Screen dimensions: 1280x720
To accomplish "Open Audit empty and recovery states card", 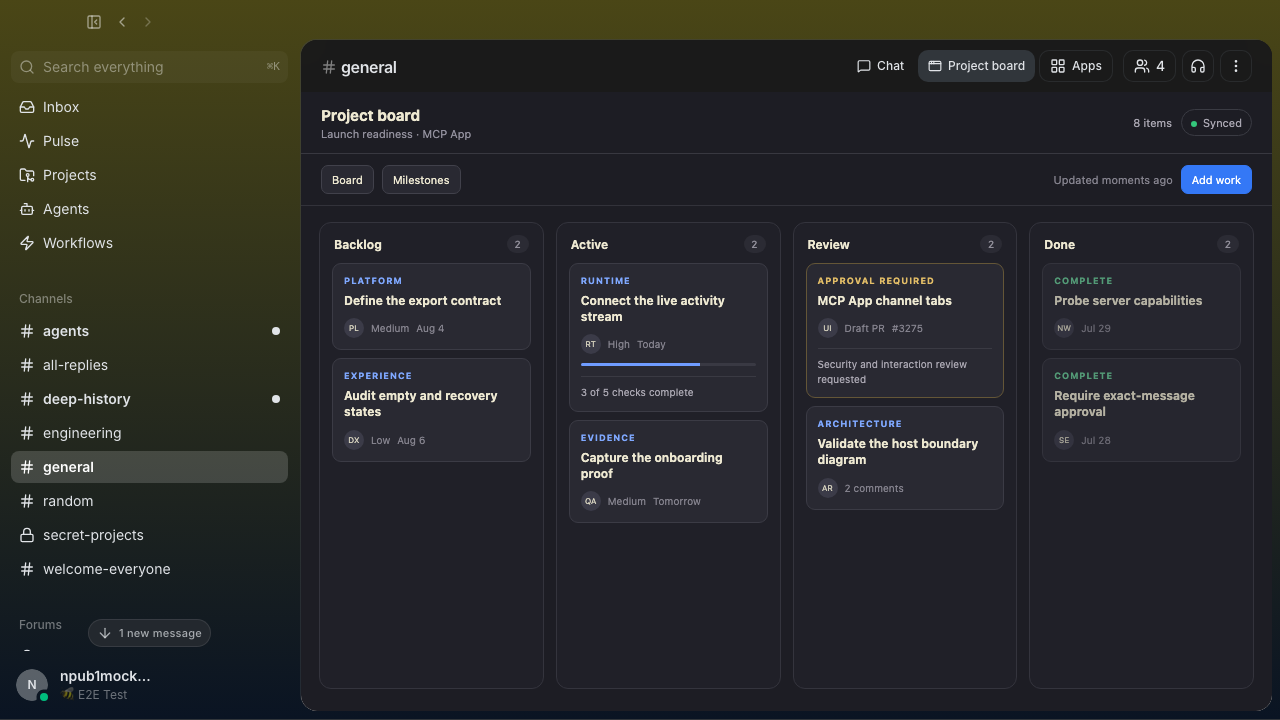I will (431, 410).
